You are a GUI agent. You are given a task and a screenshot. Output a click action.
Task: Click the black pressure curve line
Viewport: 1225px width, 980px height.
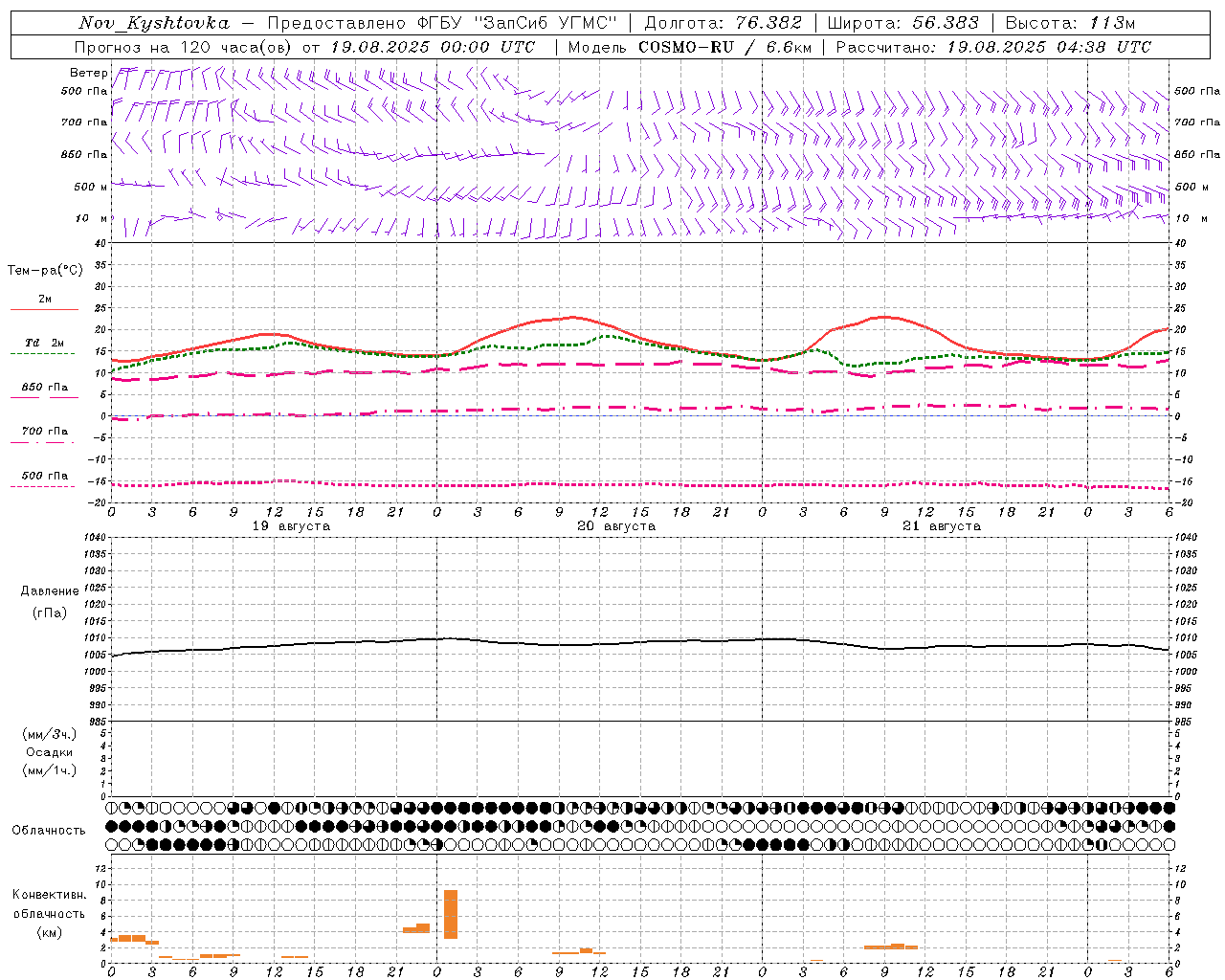639,645
